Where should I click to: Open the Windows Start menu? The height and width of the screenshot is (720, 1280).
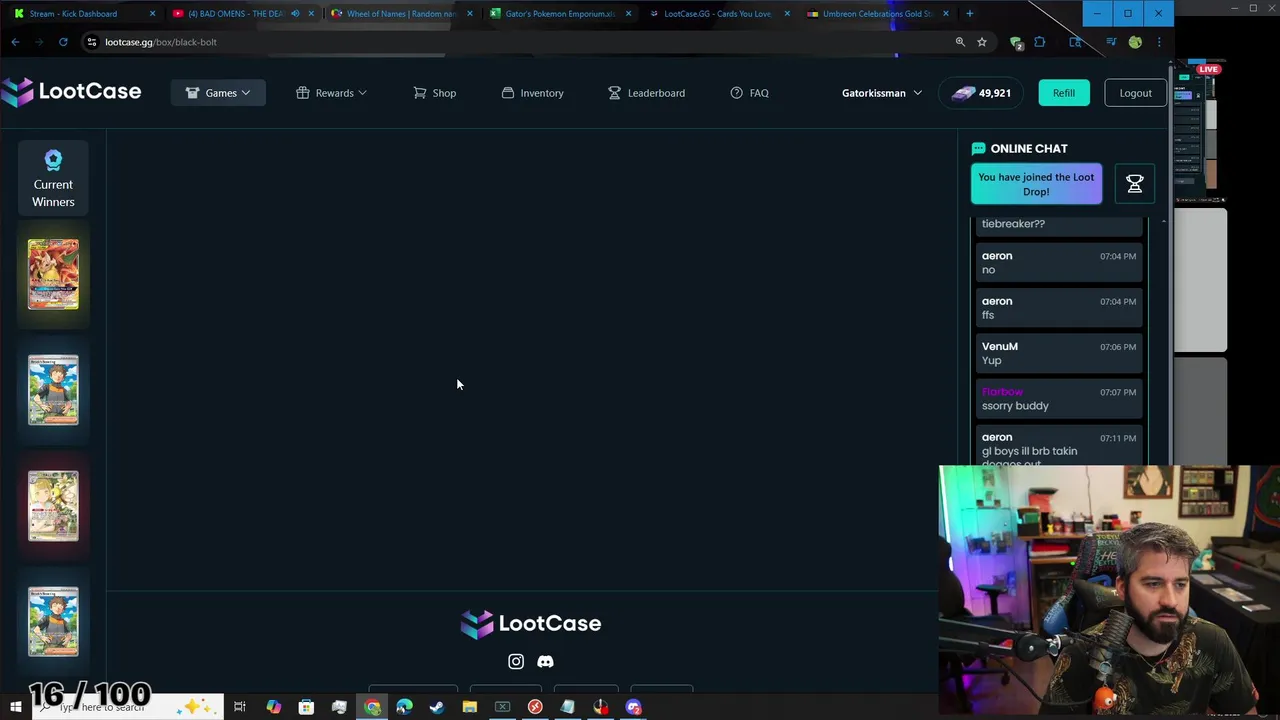(16, 707)
